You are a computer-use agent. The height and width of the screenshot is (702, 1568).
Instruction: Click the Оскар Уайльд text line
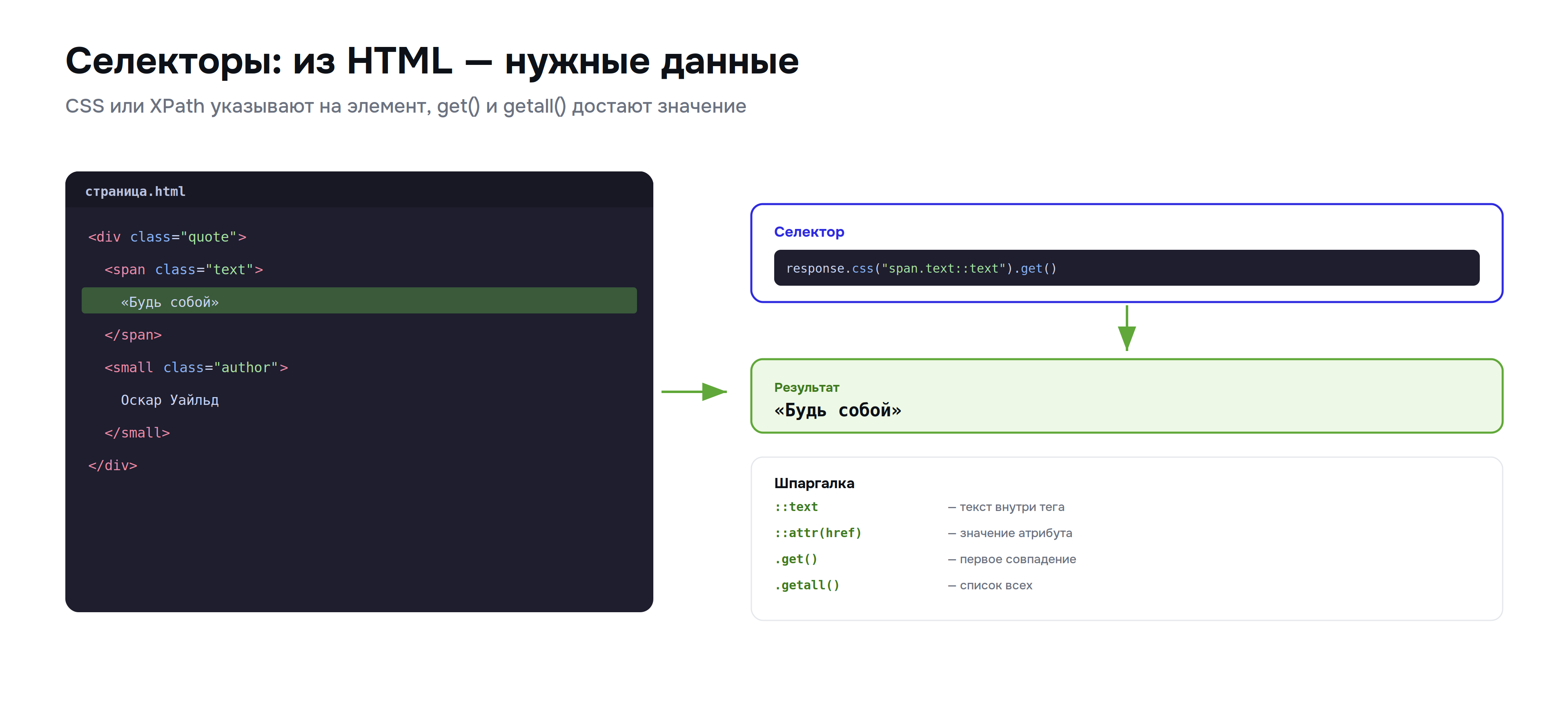tap(170, 400)
